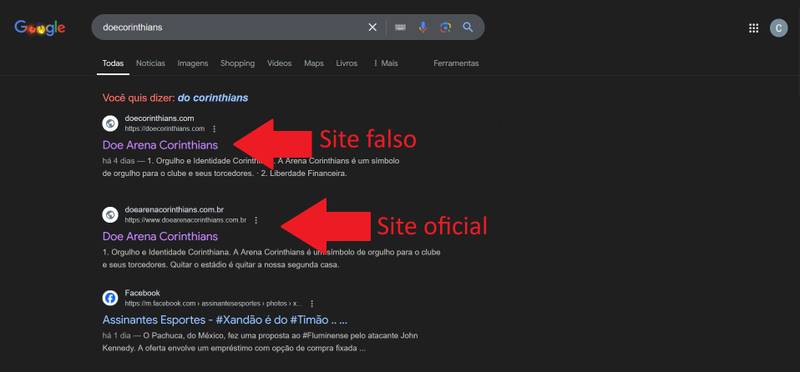800x372 pixels.
Task: Switch to the Livros tab
Action: click(x=346, y=63)
